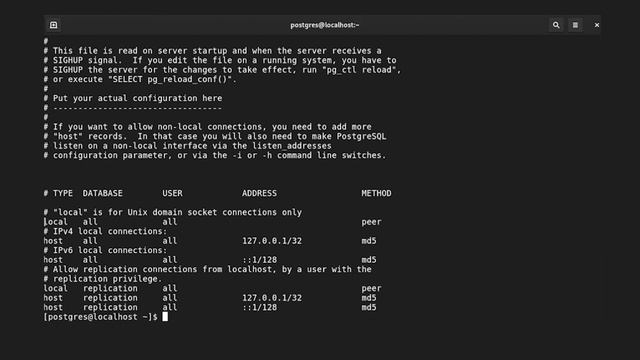Close the terminal window
Image resolution: width=640 pixels, height=360 pixels.
tap(597, 25)
